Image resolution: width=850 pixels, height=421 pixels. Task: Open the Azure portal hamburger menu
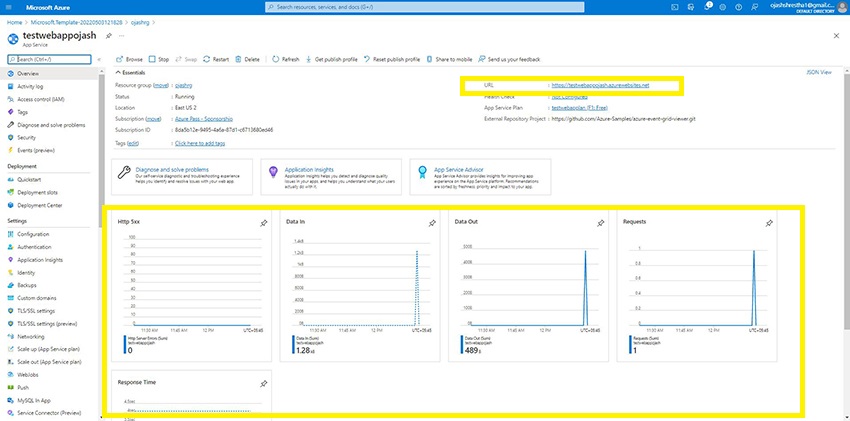pyautogui.click(x=8, y=7)
